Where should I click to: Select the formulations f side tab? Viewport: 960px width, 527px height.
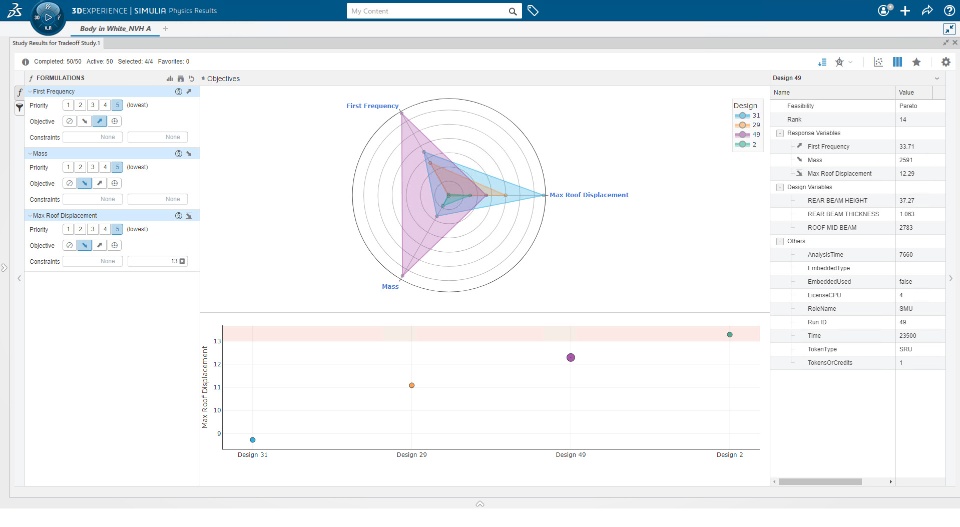(x=20, y=92)
